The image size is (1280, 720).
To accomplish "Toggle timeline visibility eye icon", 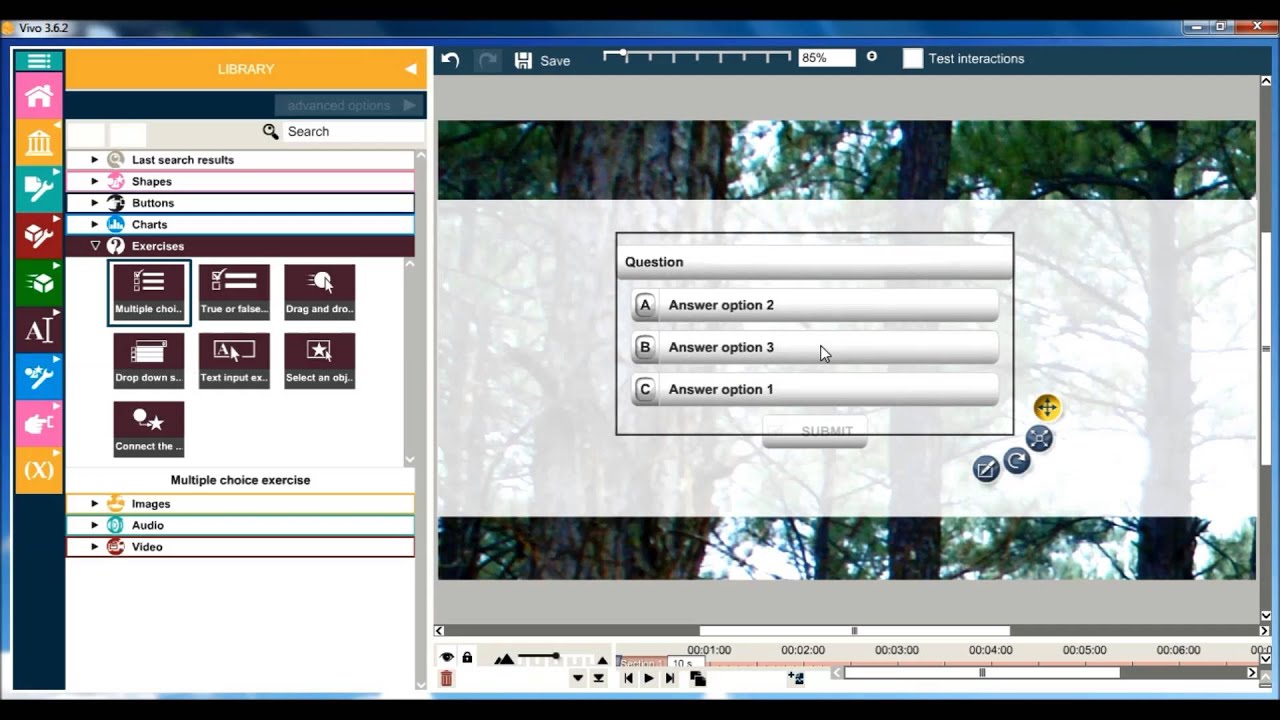I will coord(447,657).
